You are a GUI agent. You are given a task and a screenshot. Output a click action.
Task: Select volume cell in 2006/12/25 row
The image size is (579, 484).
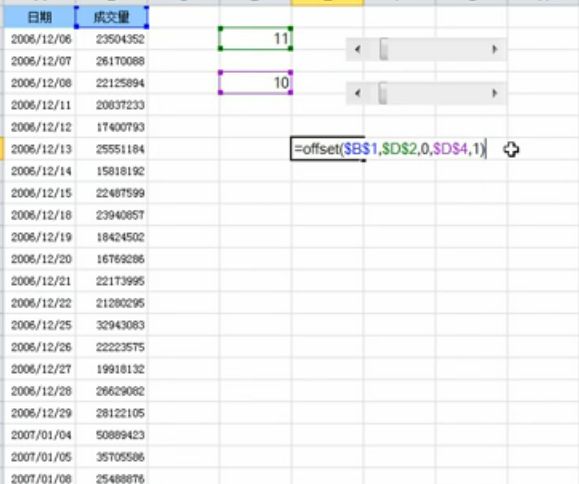tap(112, 325)
